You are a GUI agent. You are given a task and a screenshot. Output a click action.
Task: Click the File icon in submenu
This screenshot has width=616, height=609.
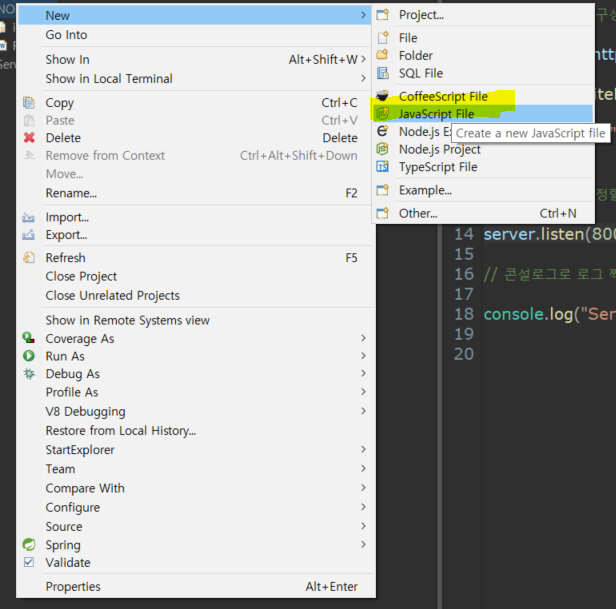383,38
